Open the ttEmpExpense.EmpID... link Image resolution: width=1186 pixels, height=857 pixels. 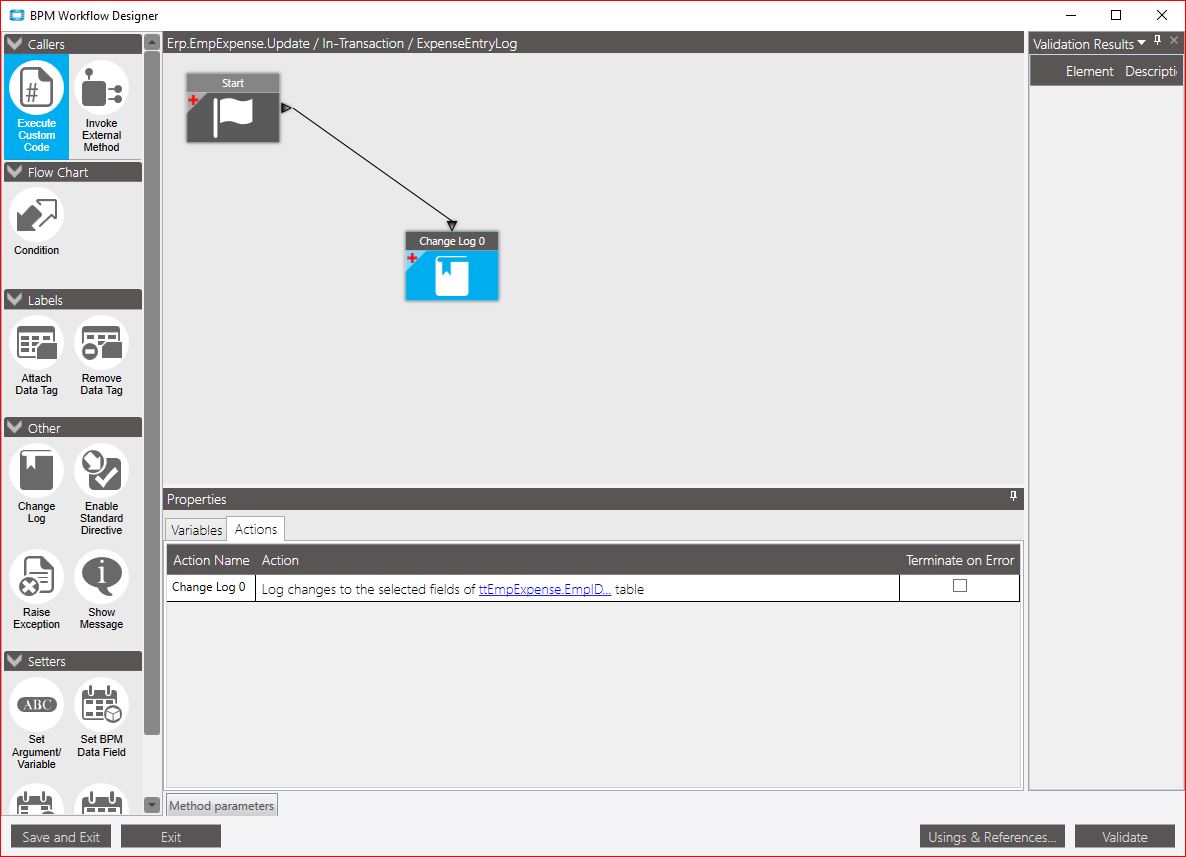(x=545, y=589)
